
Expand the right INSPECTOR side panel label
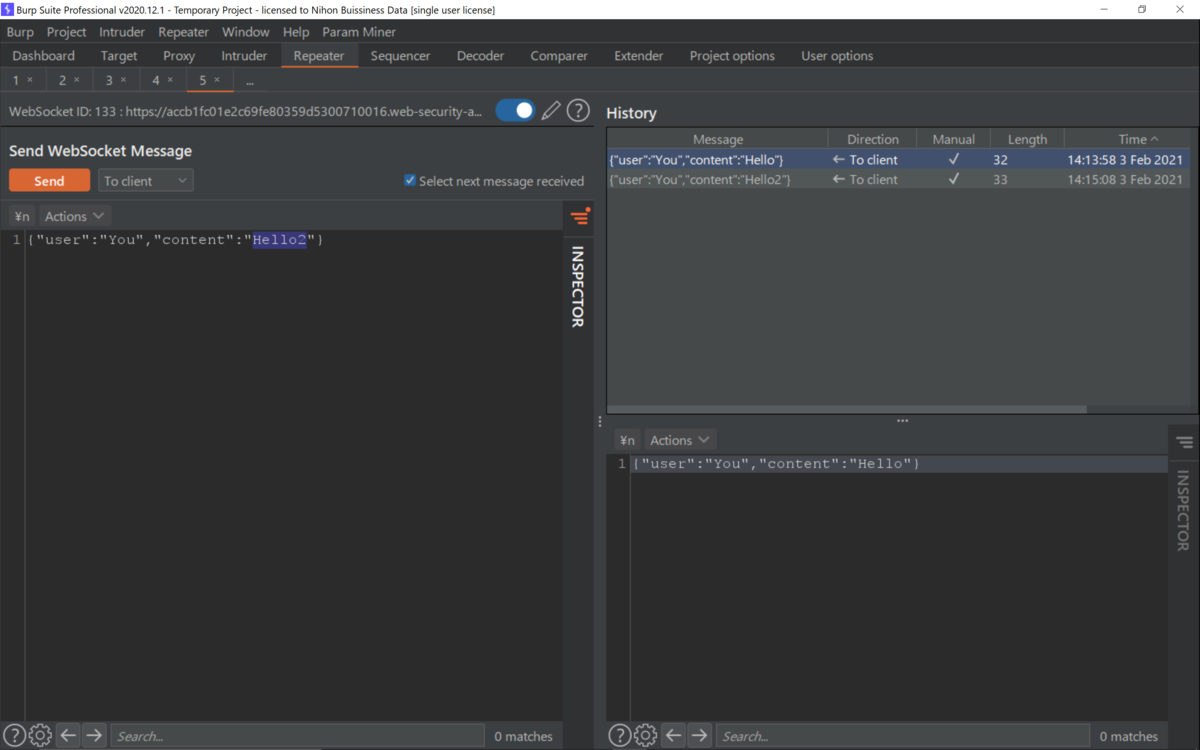[x=1183, y=511]
